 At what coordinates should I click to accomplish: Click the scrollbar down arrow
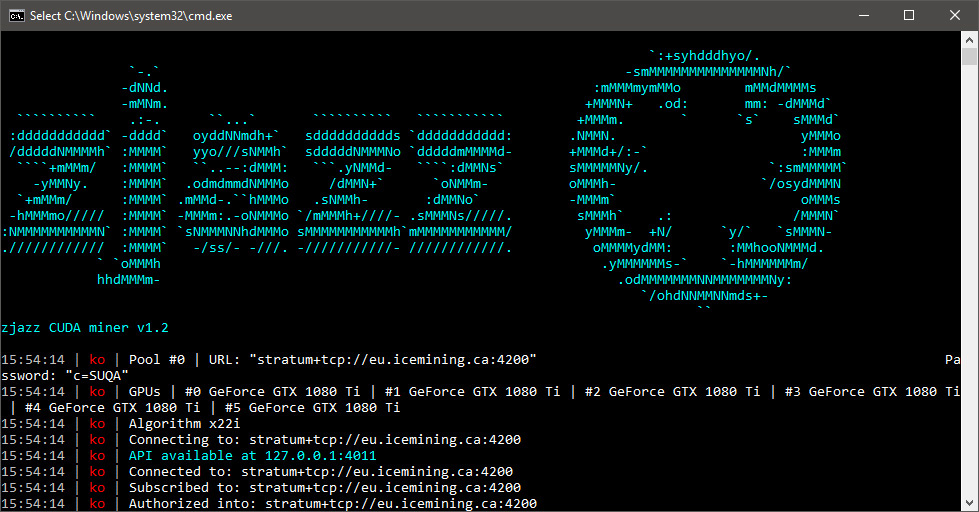[970, 503]
